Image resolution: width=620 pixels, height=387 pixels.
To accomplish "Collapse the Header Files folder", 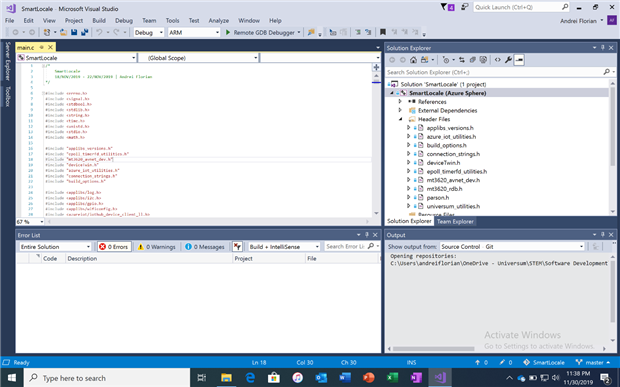I will pos(400,119).
